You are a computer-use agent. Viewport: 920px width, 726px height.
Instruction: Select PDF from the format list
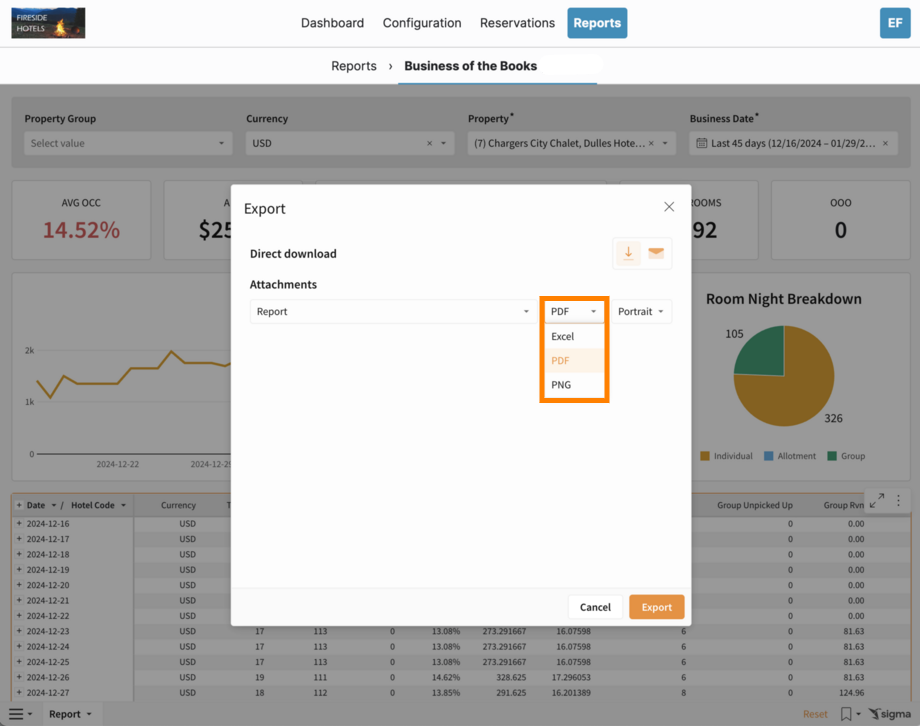pos(574,360)
